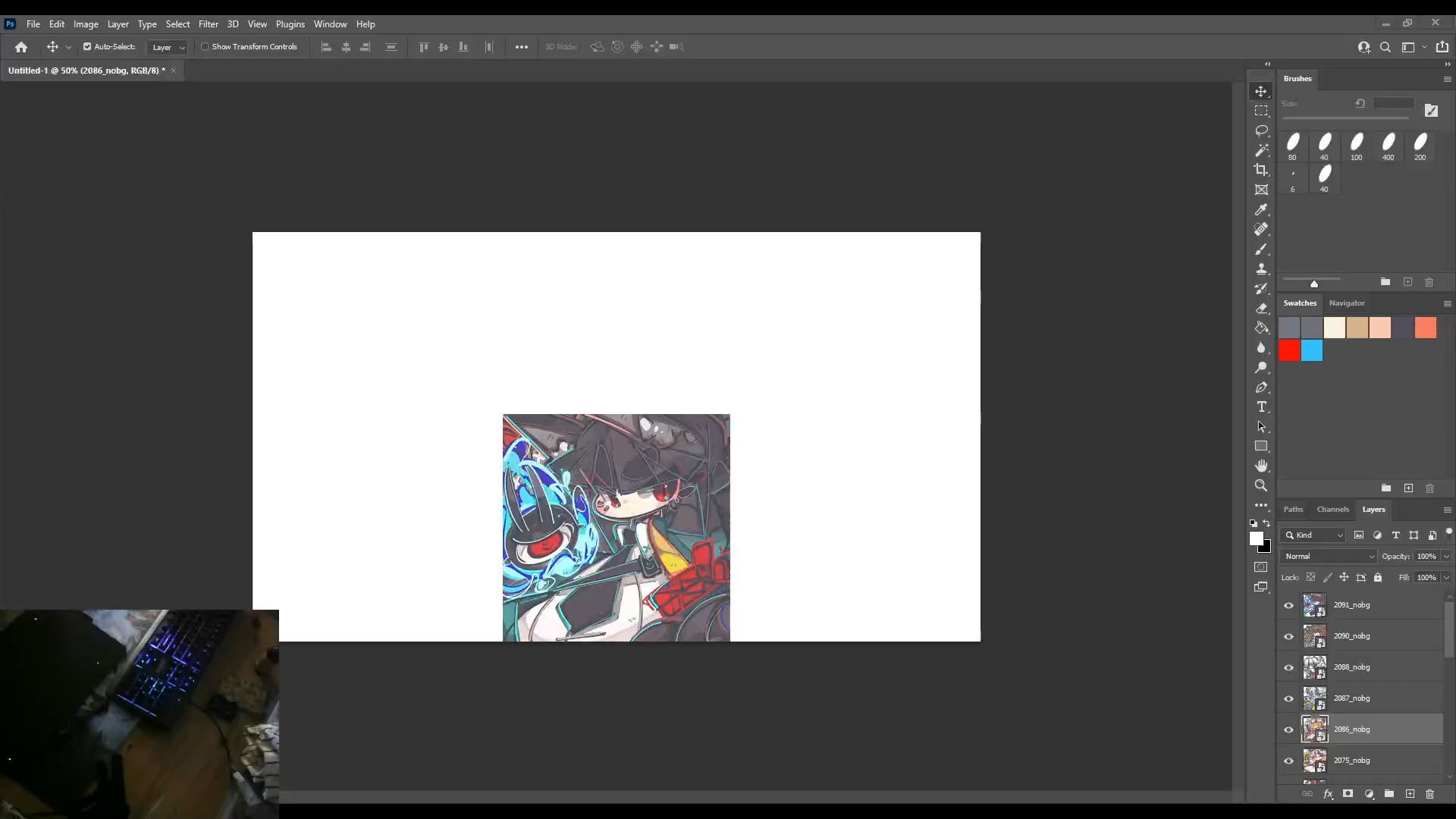The image size is (1456, 819).
Task: Select the Zoom tool
Action: coord(1261,485)
